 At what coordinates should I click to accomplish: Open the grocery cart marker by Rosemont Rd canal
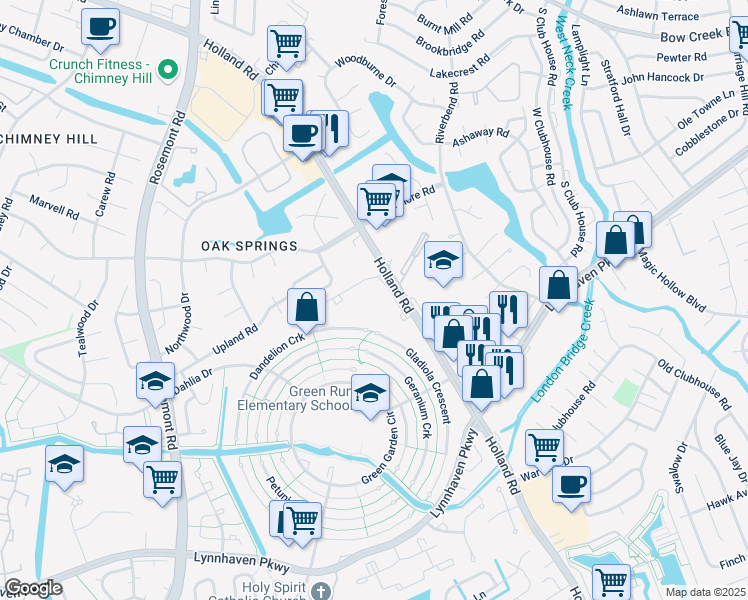[x=163, y=481]
